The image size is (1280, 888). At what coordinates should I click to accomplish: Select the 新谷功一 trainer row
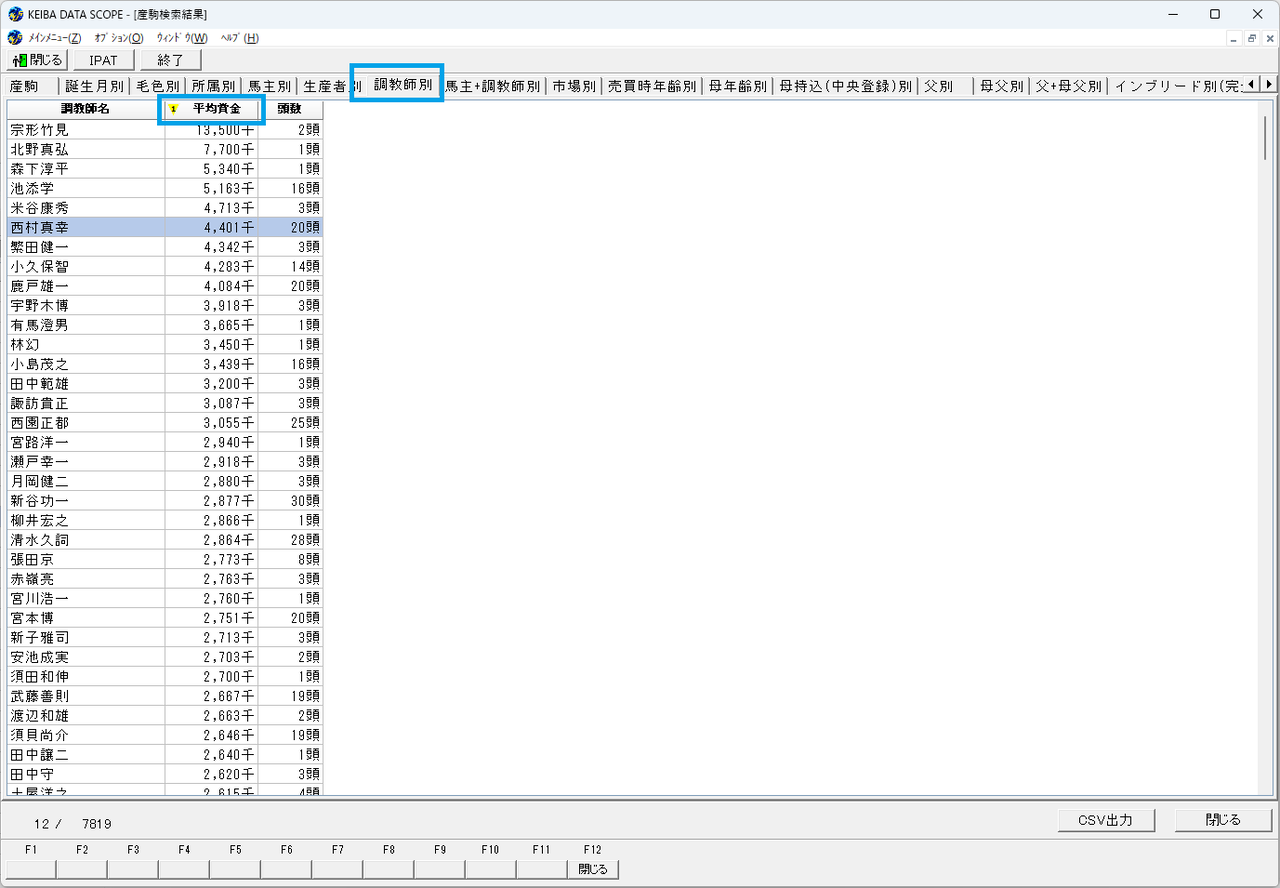pos(165,501)
